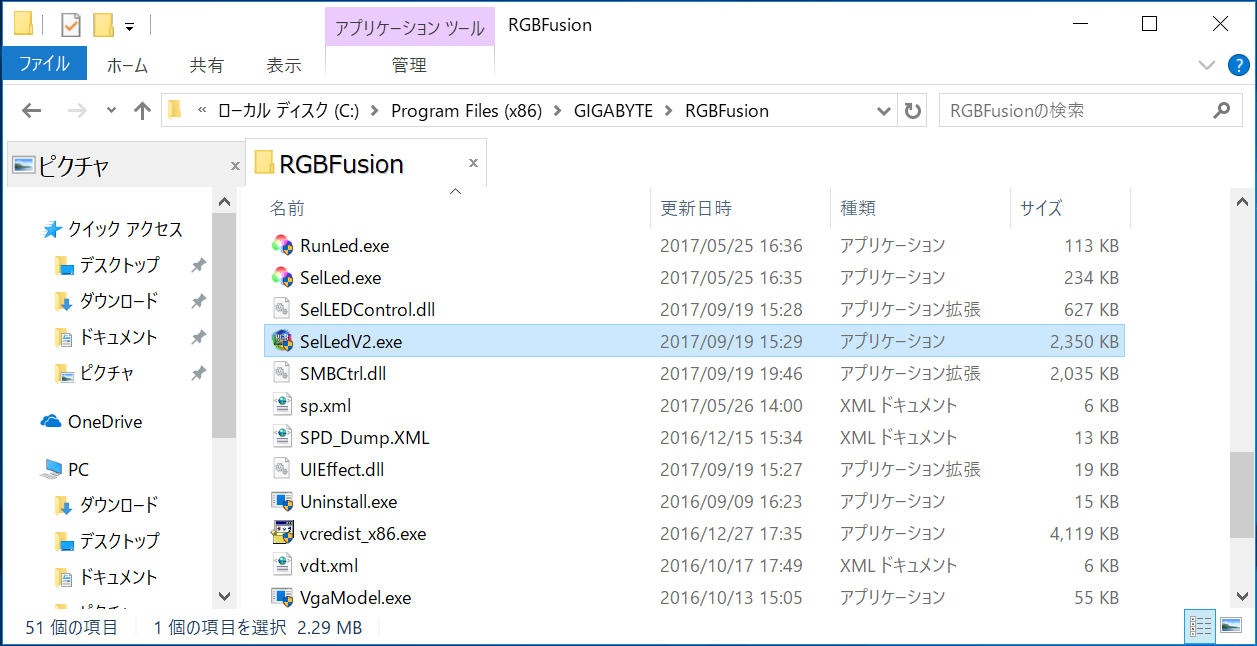Screen dimensions: 1257x646
Task: Switch to details view button
Action: (x=1200, y=627)
